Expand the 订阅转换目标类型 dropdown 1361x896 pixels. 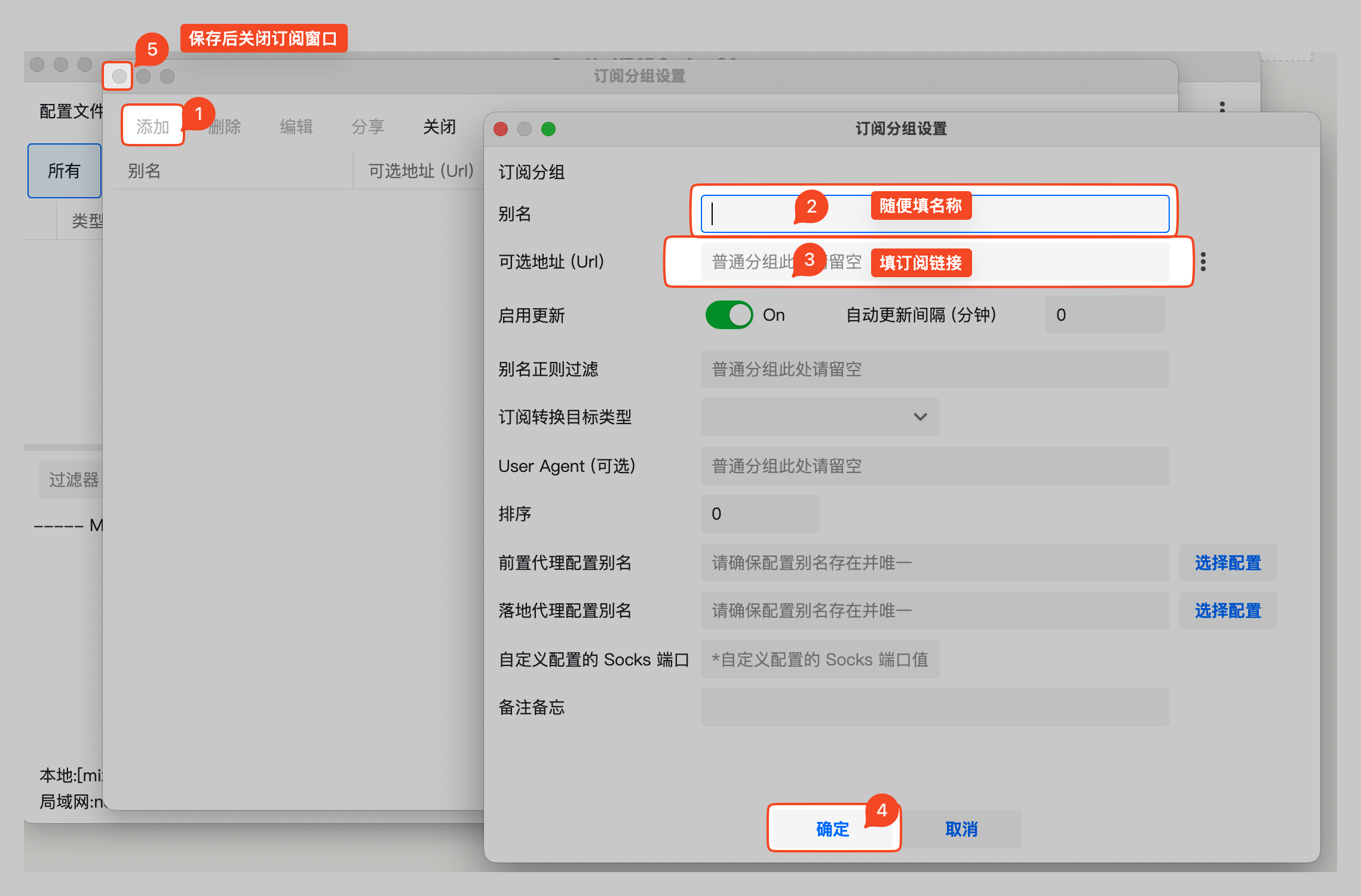[x=819, y=417]
